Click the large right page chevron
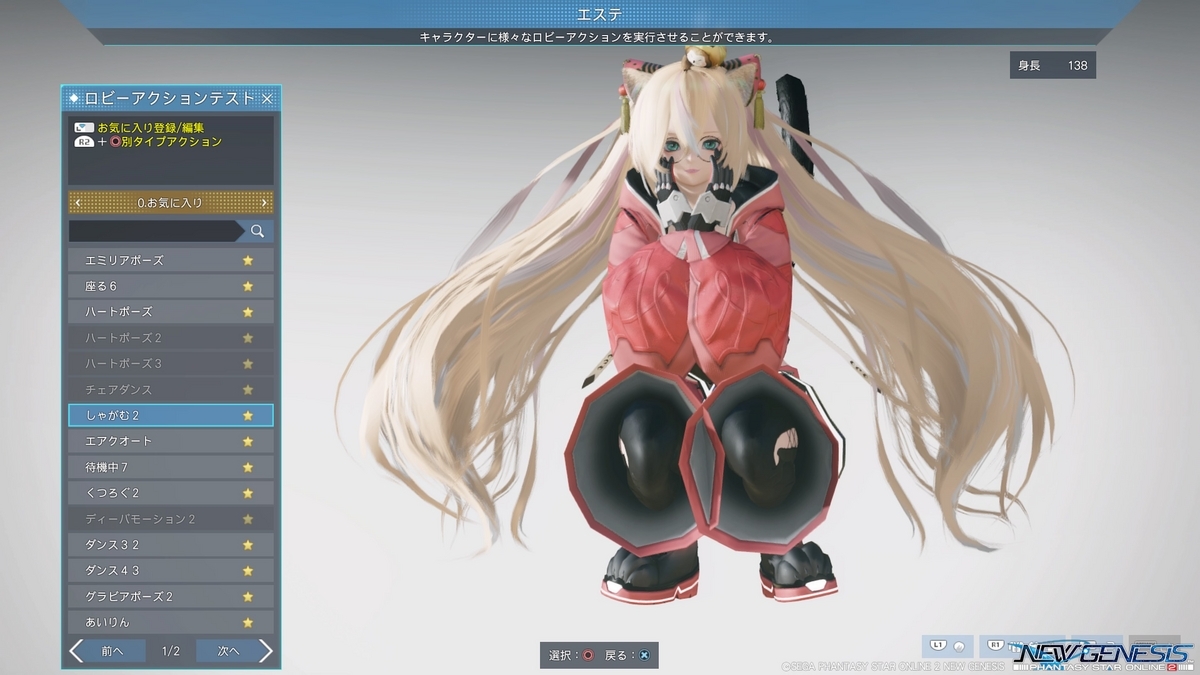This screenshot has height=675, width=1200. [265, 651]
